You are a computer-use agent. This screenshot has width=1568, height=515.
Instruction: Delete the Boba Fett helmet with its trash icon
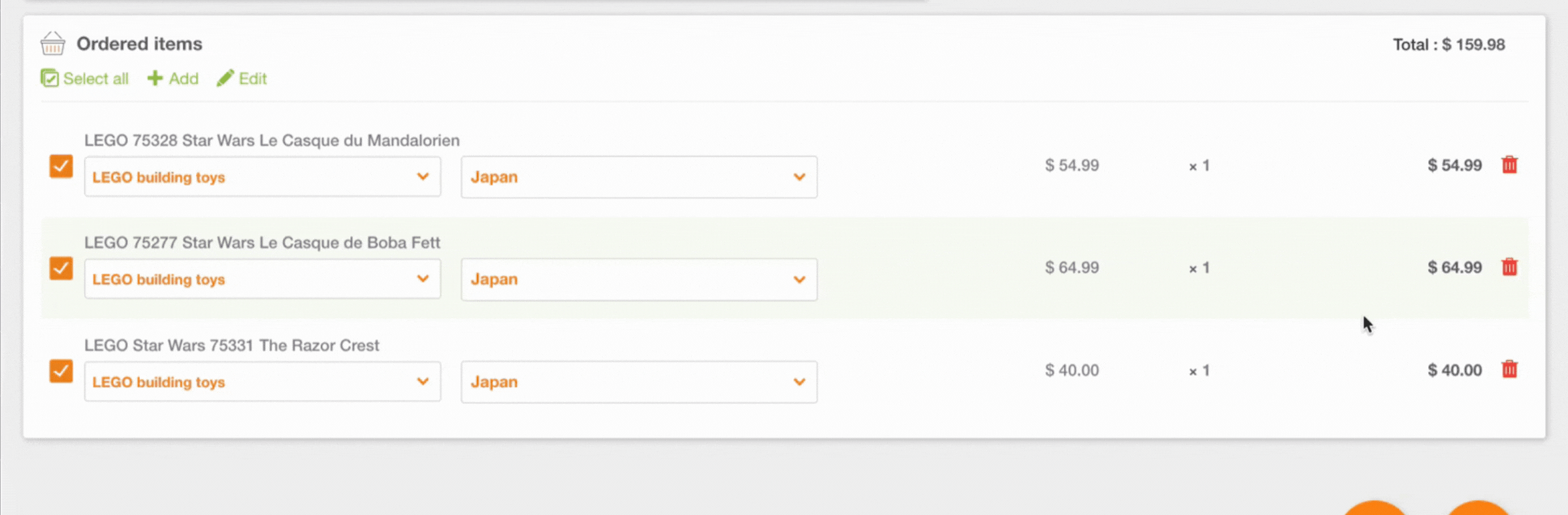click(1510, 267)
